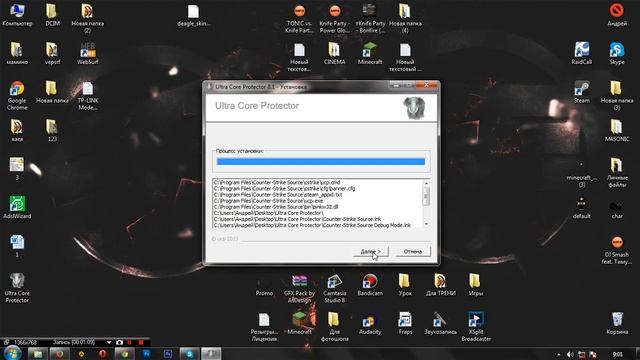The width and height of the screenshot is (640, 360).
Task: Click the Chrome taskbar button
Action: pos(124,354)
